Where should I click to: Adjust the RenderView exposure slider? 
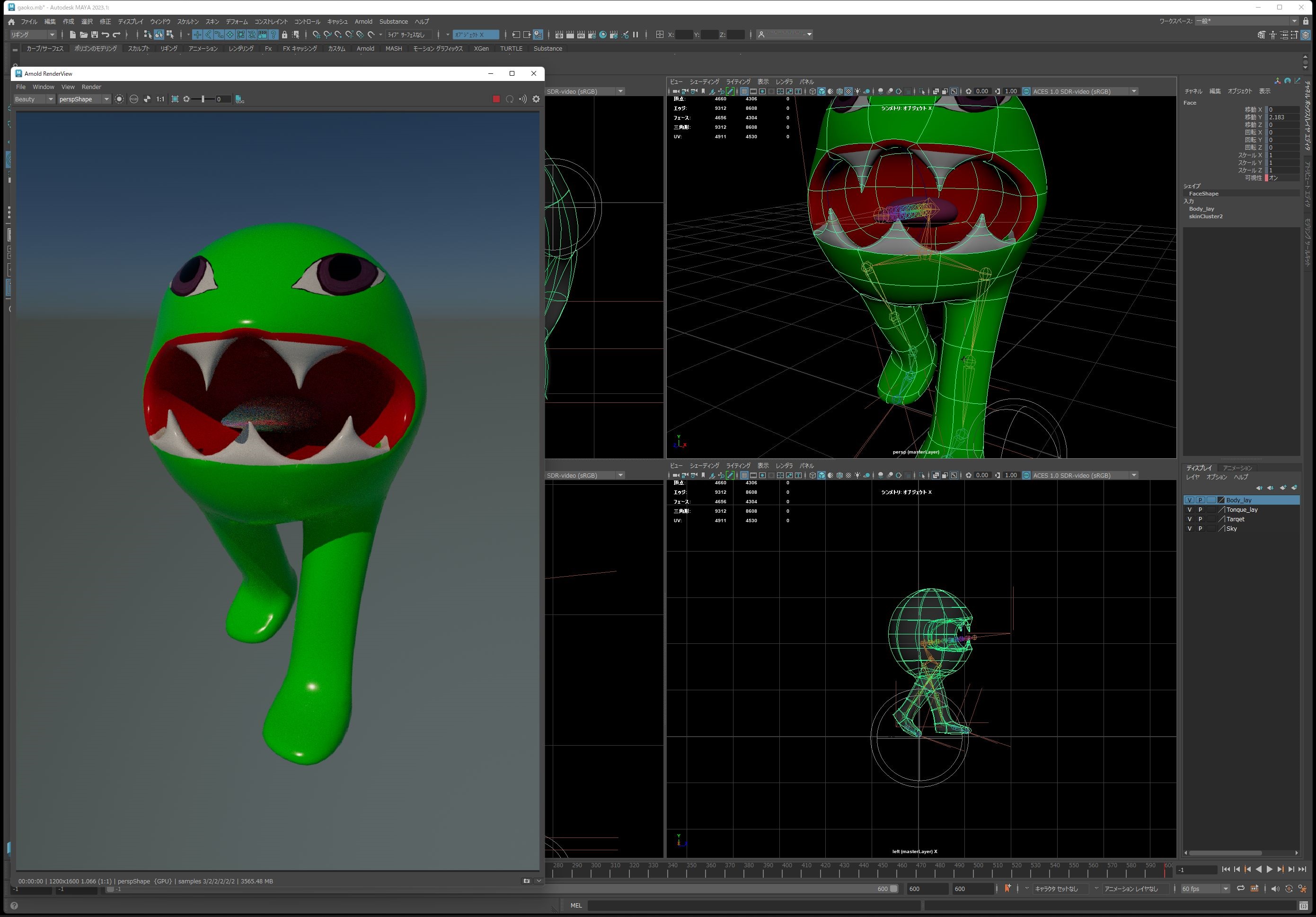[203, 99]
